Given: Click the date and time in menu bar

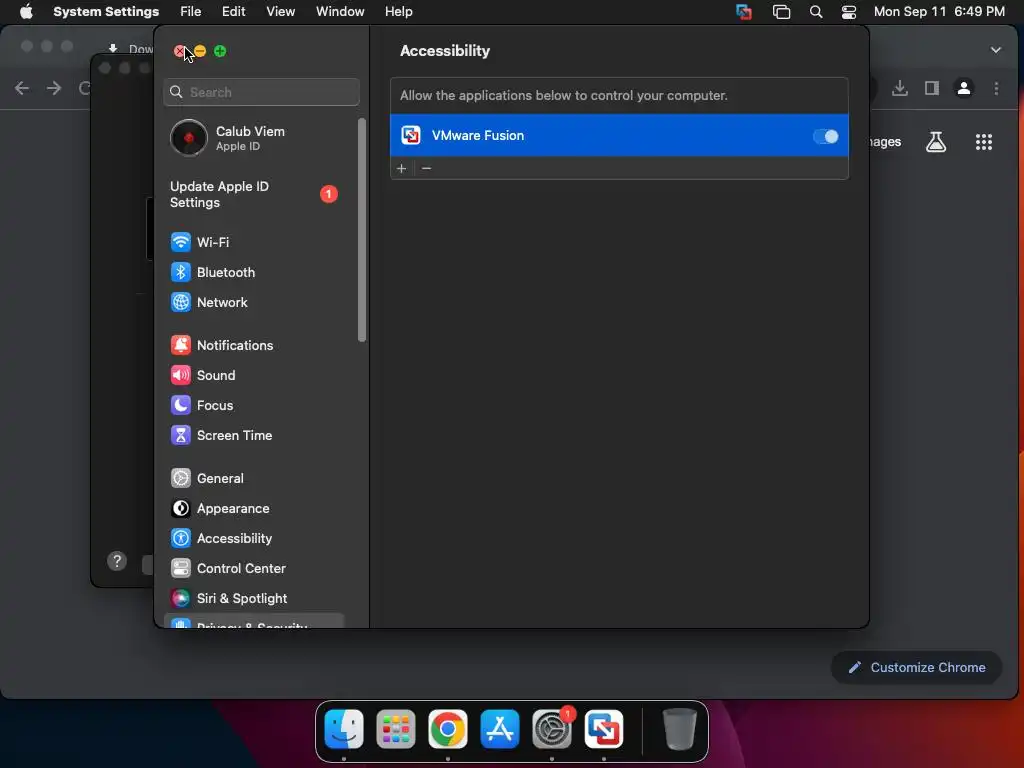Looking at the screenshot, I should click(939, 12).
